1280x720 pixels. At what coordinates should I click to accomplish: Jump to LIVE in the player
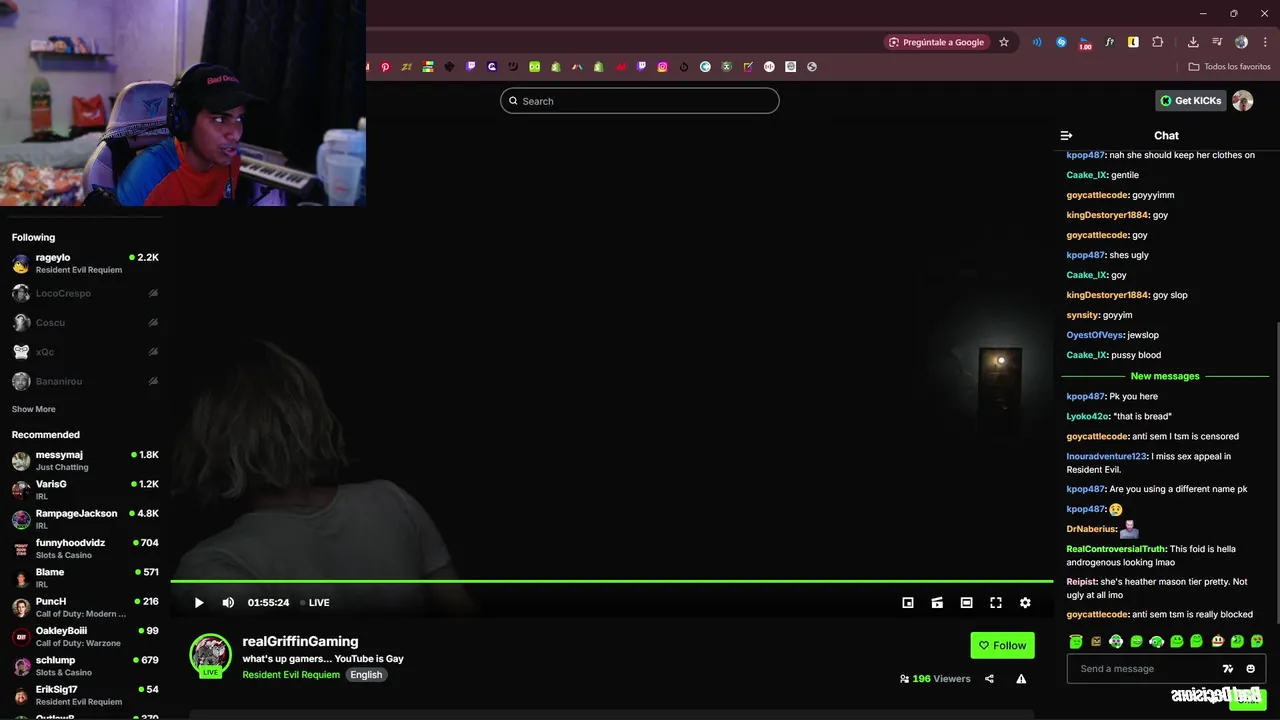[315, 603]
